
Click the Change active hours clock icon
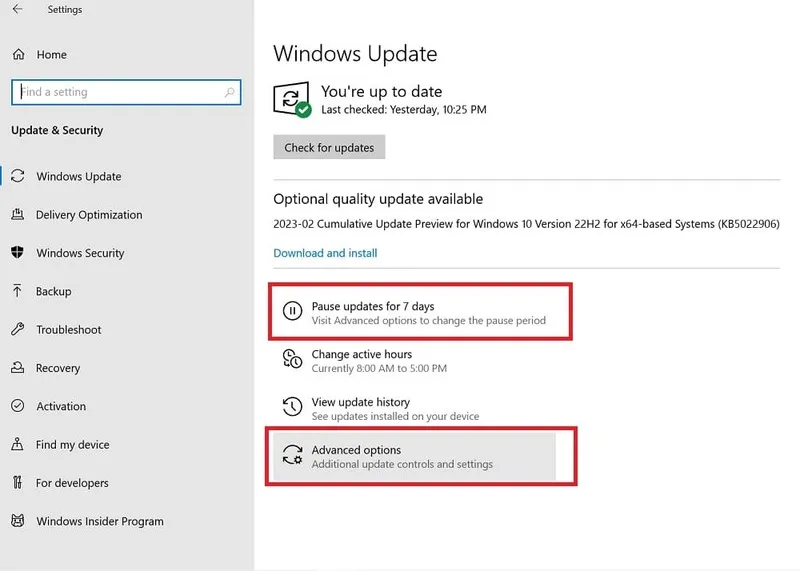pos(292,360)
